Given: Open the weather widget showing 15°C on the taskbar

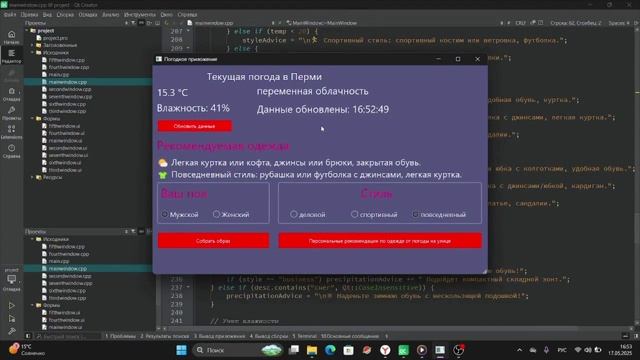Looking at the screenshot, I should tap(28, 350).
